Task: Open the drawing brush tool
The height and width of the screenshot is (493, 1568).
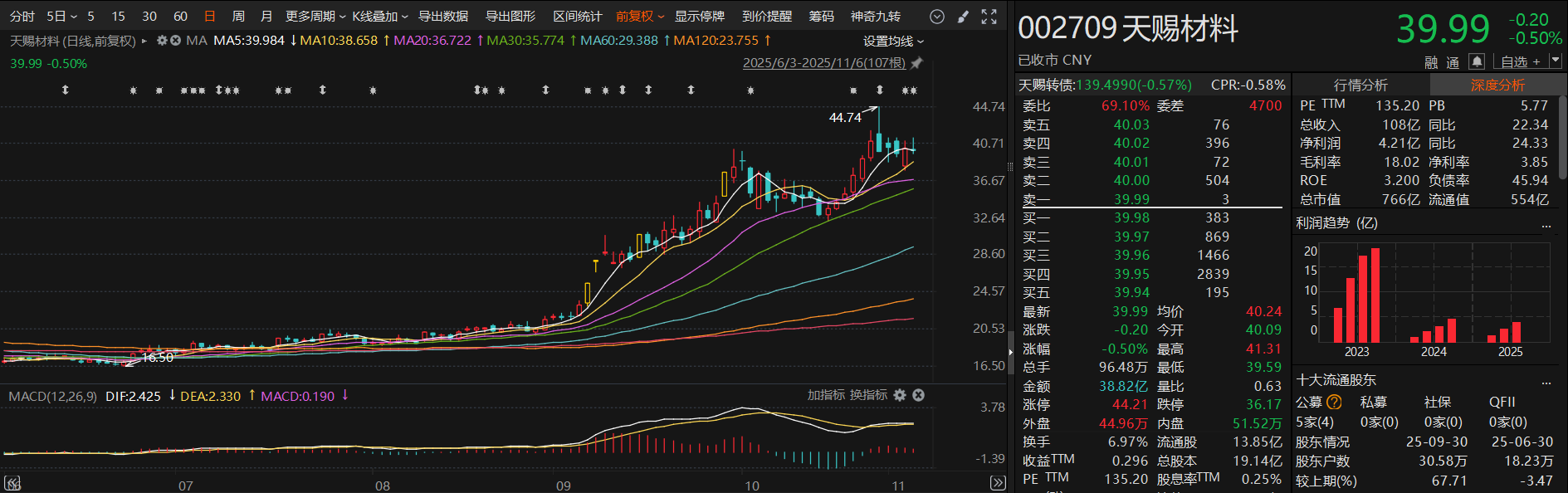Action: pos(963,17)
